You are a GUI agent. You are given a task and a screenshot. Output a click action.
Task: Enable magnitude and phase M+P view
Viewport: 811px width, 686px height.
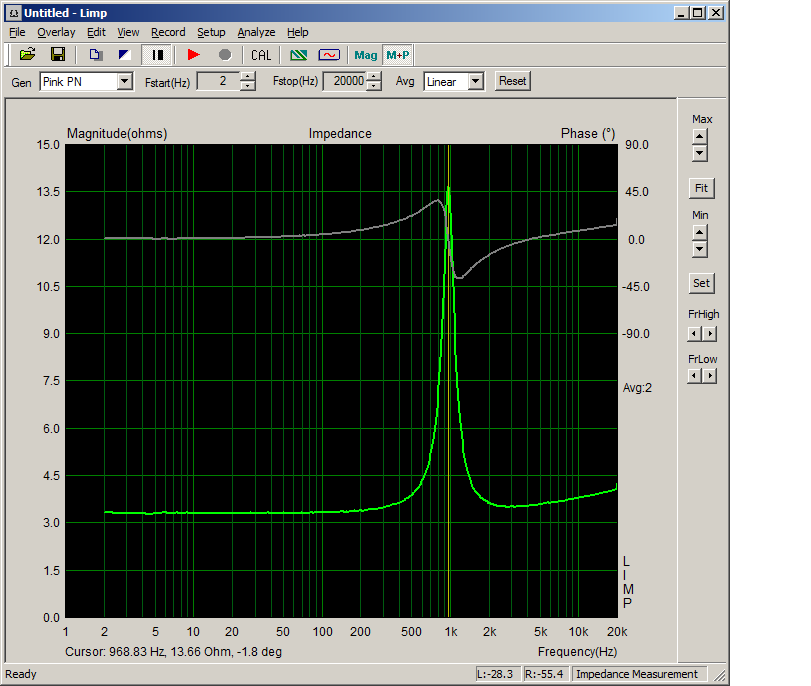(x=398, y=55)
